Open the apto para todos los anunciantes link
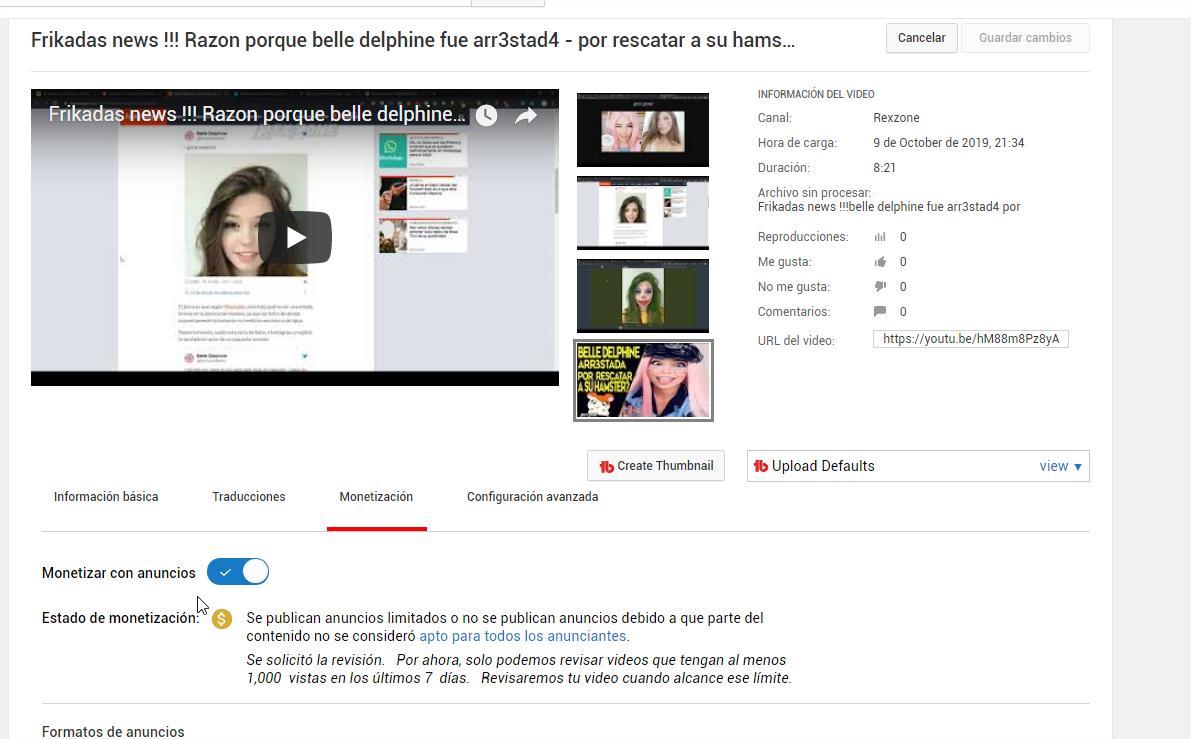This screenshot has width=1191, height=739. point(523,636)
